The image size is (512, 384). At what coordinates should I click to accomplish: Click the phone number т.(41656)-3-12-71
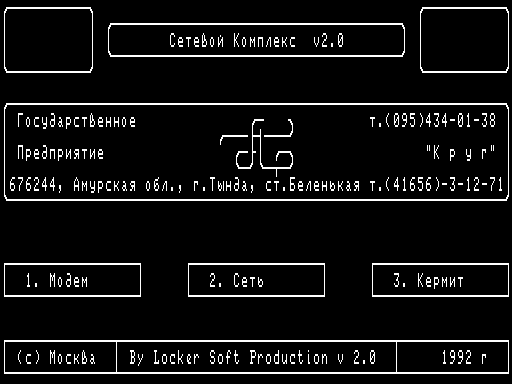pyautogui.click(x=436, y=185)
